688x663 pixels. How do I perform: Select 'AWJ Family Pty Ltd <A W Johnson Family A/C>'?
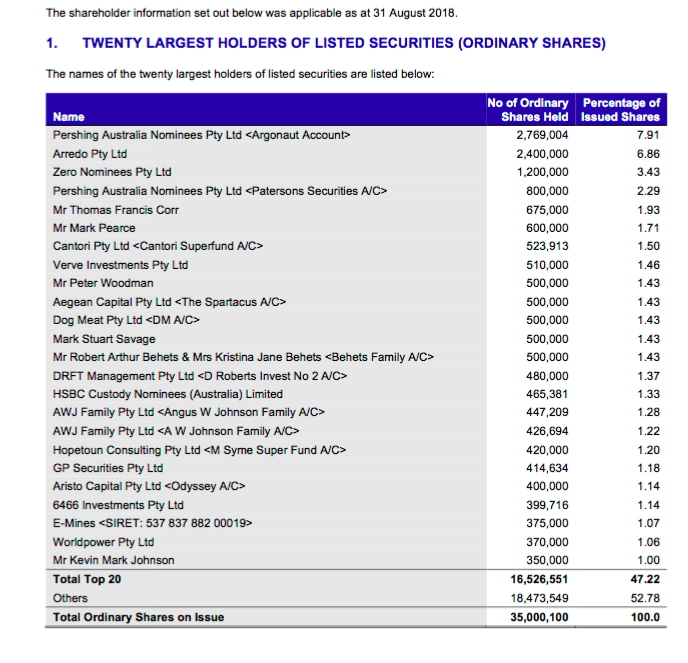[176, 431]
